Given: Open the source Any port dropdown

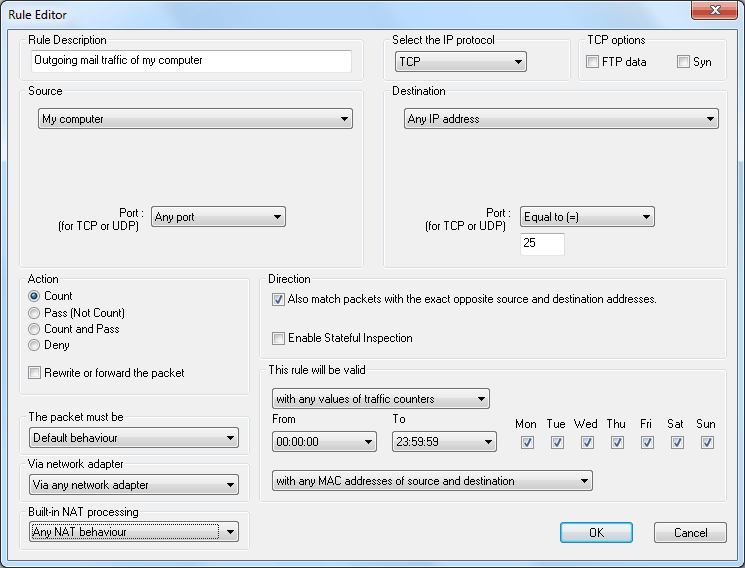Looking at the screenshot, I should click(x=218, y=217).
